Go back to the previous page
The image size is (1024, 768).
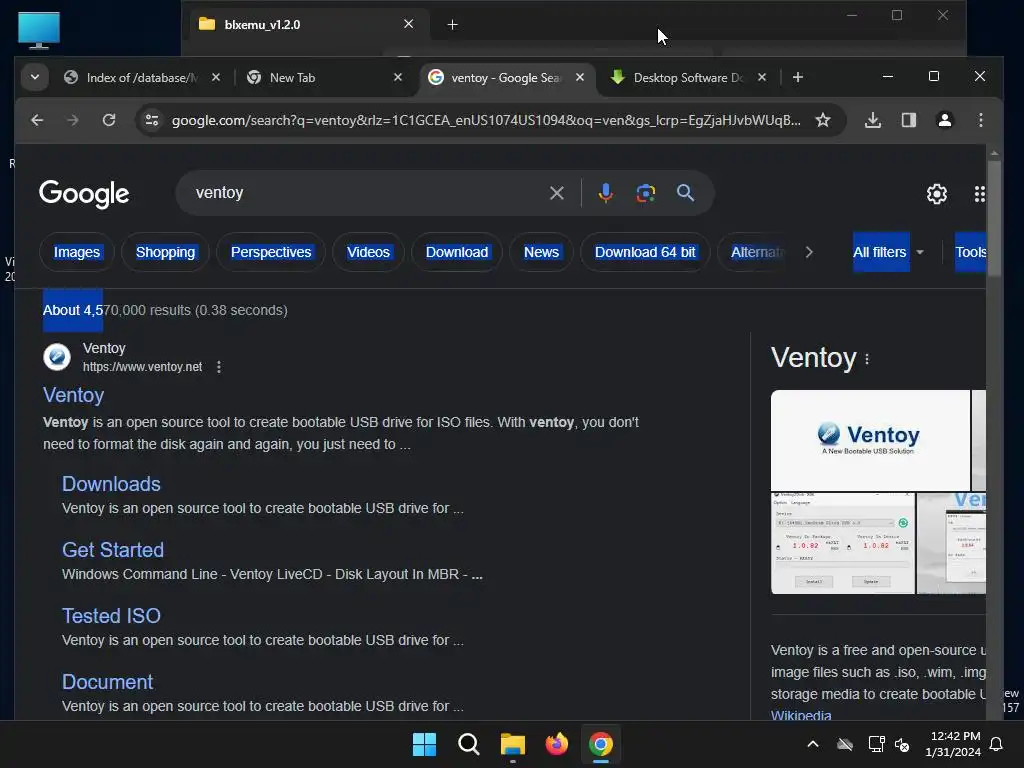(x=37, y=120)
